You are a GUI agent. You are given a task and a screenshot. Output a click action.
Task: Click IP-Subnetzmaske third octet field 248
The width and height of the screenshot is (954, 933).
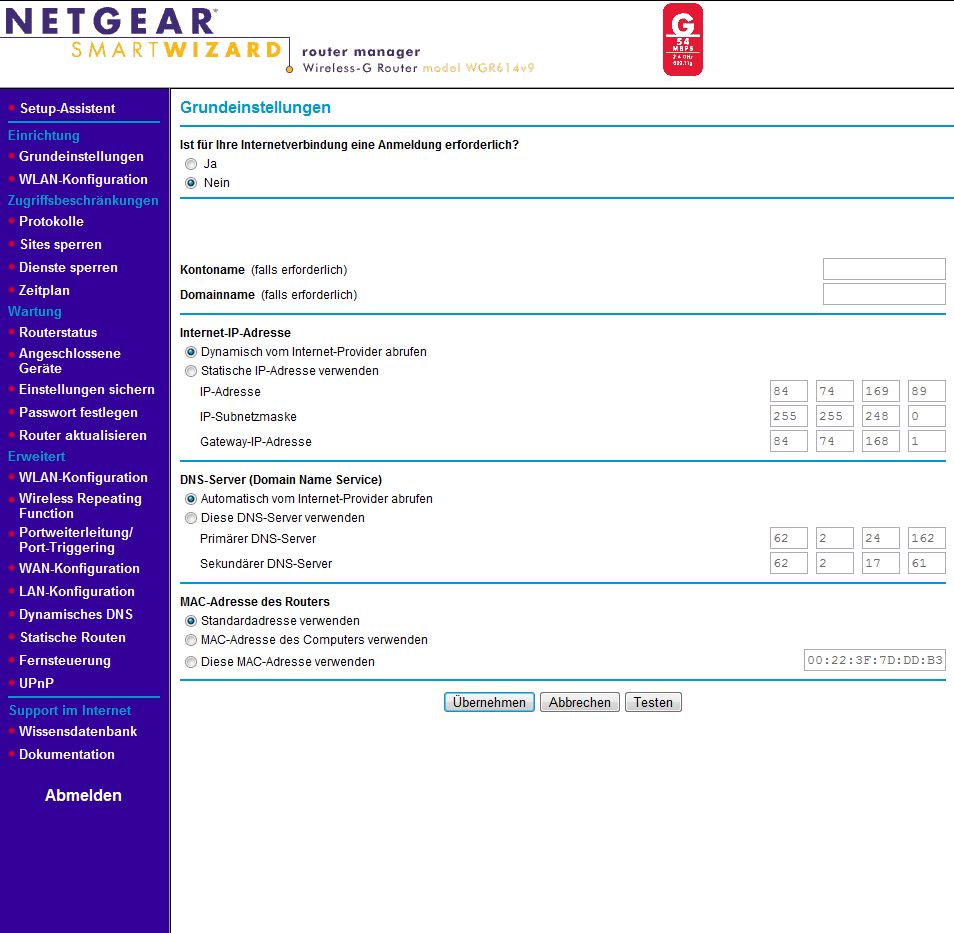point(880,416)
